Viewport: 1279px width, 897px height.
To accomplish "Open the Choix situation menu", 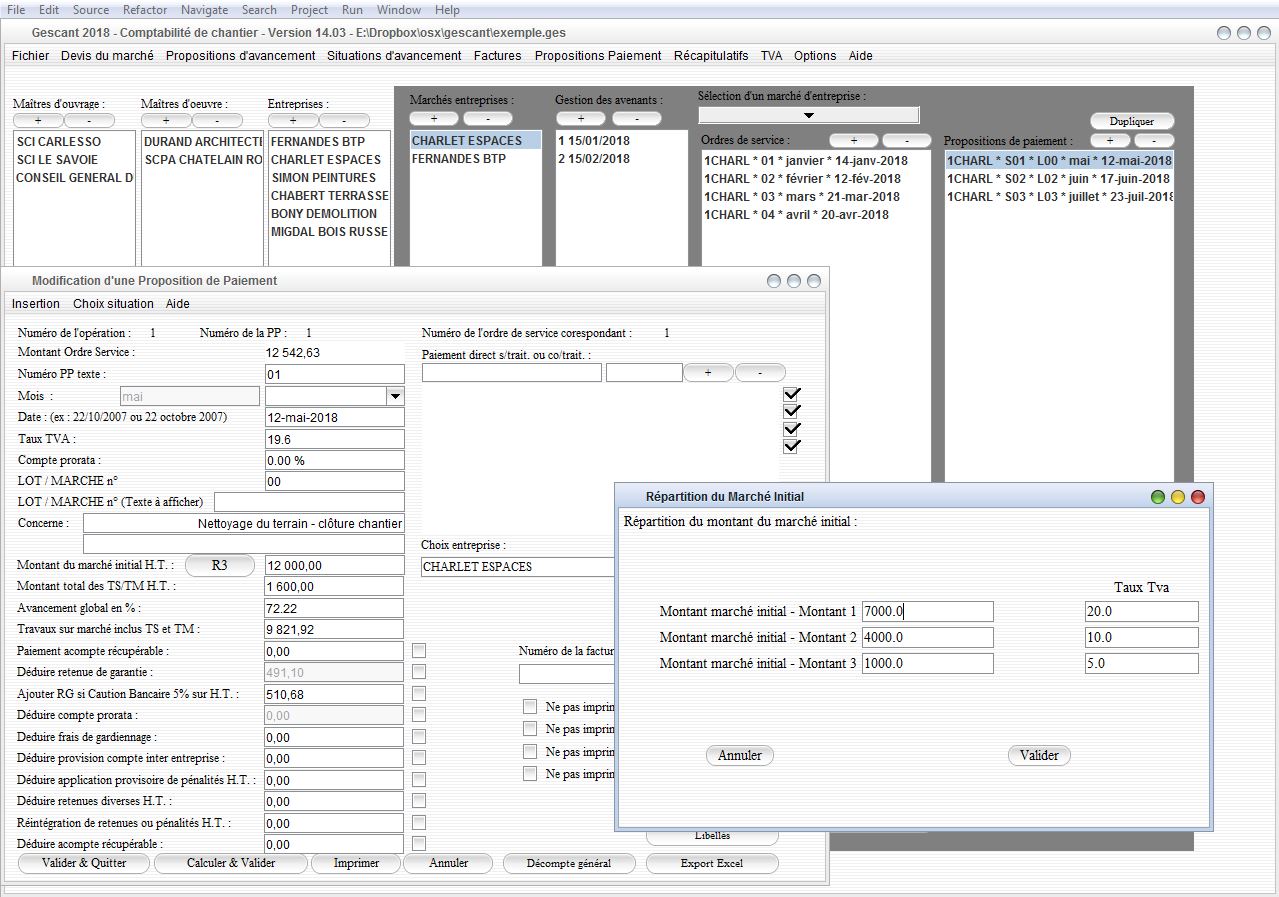I will pos(113,304).
